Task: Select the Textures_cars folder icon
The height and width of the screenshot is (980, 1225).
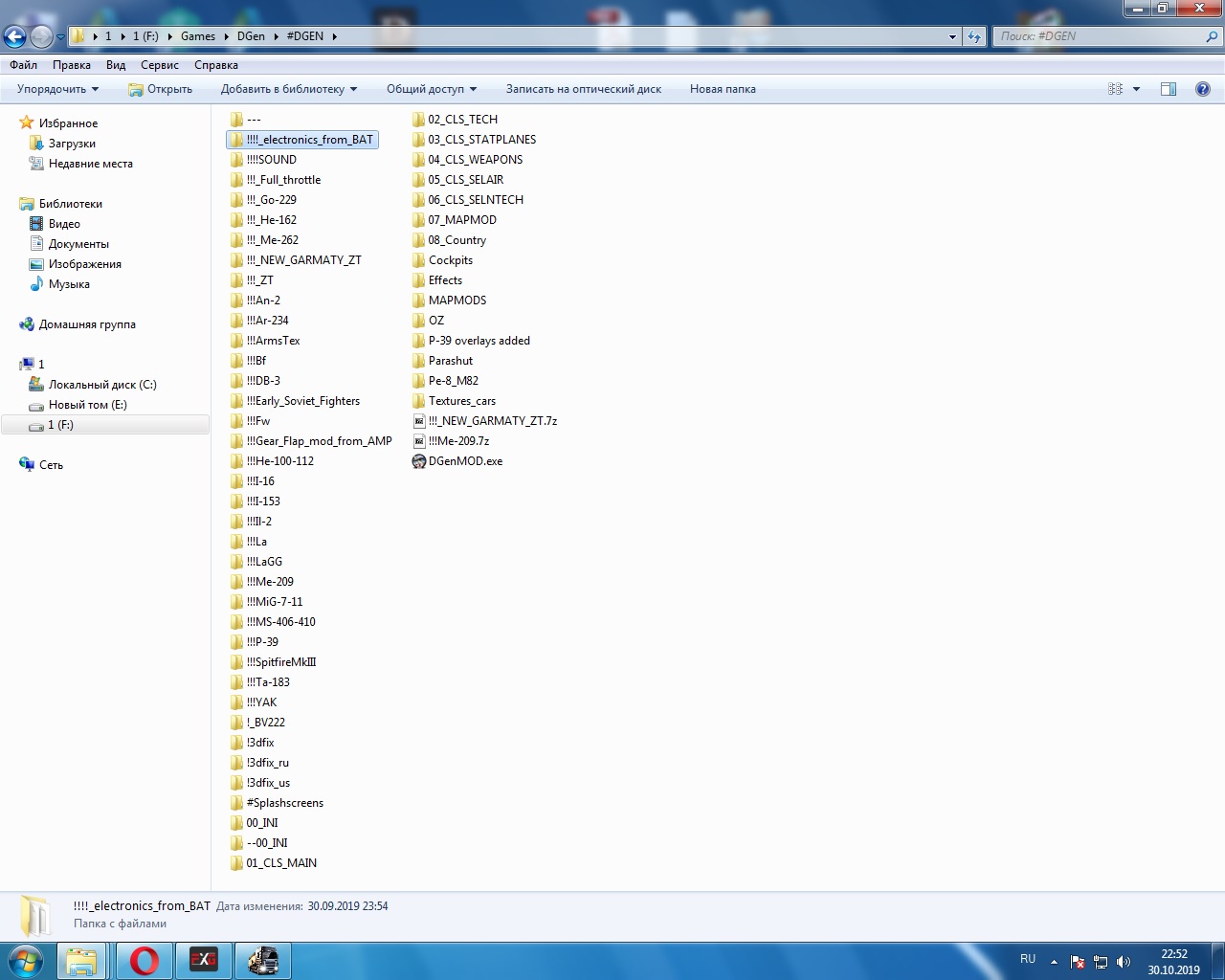Action: 418,401
